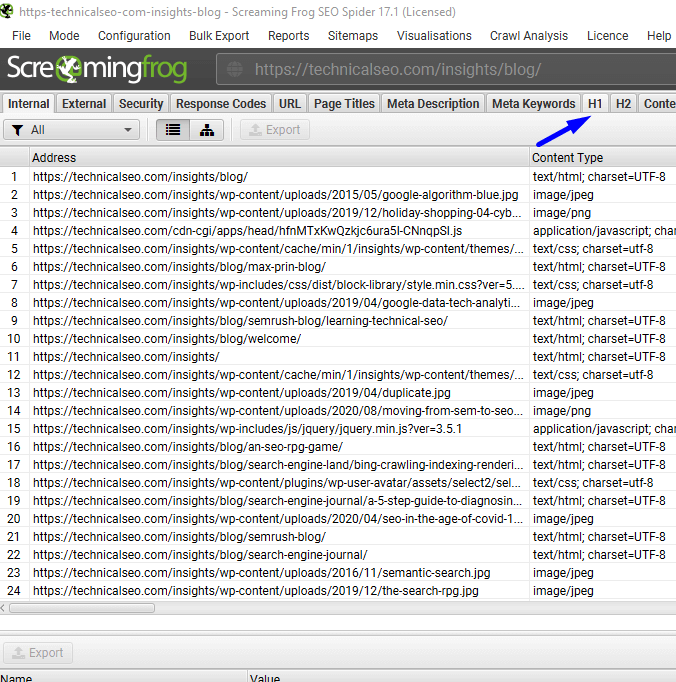Click the horizontal scrollbar thumb

click(82, 607)
